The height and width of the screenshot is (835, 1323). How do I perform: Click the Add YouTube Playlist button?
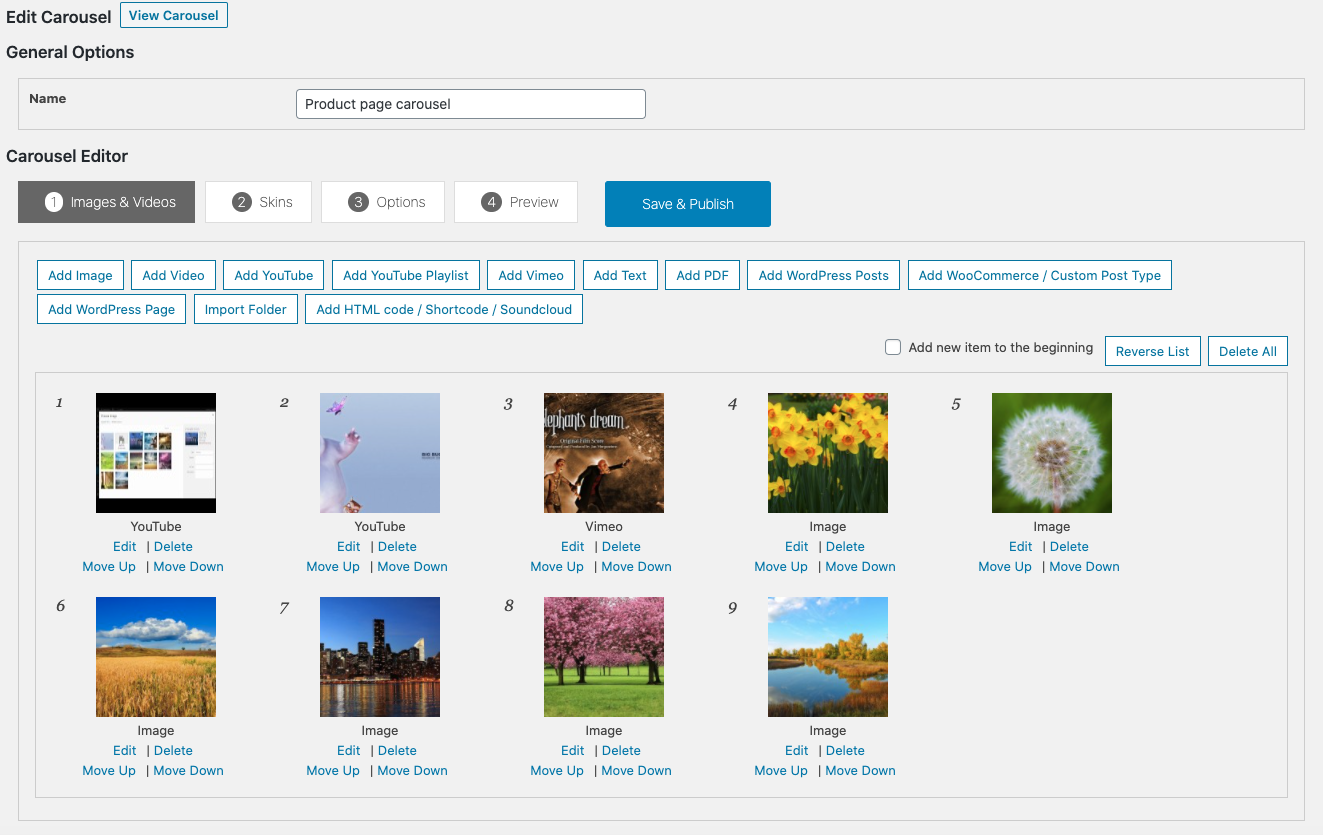[x=405, y=275]
